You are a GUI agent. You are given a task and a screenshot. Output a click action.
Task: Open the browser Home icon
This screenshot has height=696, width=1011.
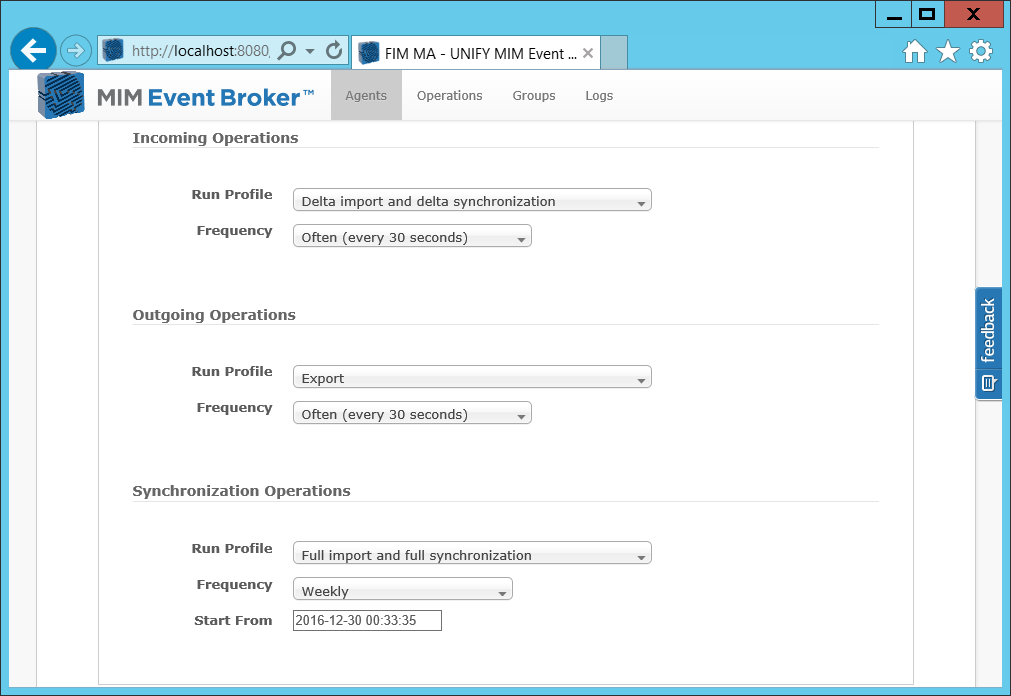click(x=914, y=51)
